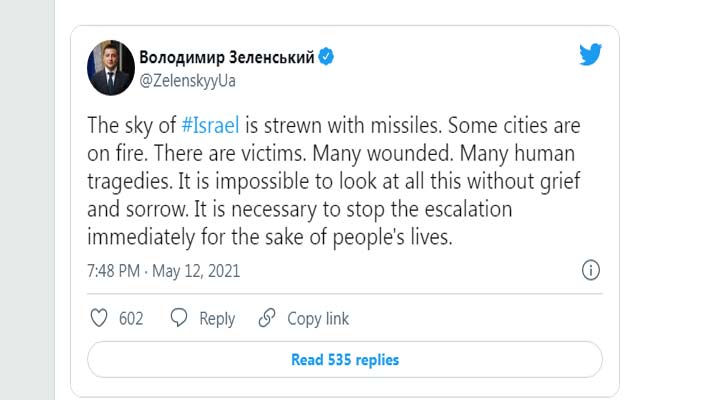Click the chain link icon
Screen dimensions: 725x400
(266, 318)
